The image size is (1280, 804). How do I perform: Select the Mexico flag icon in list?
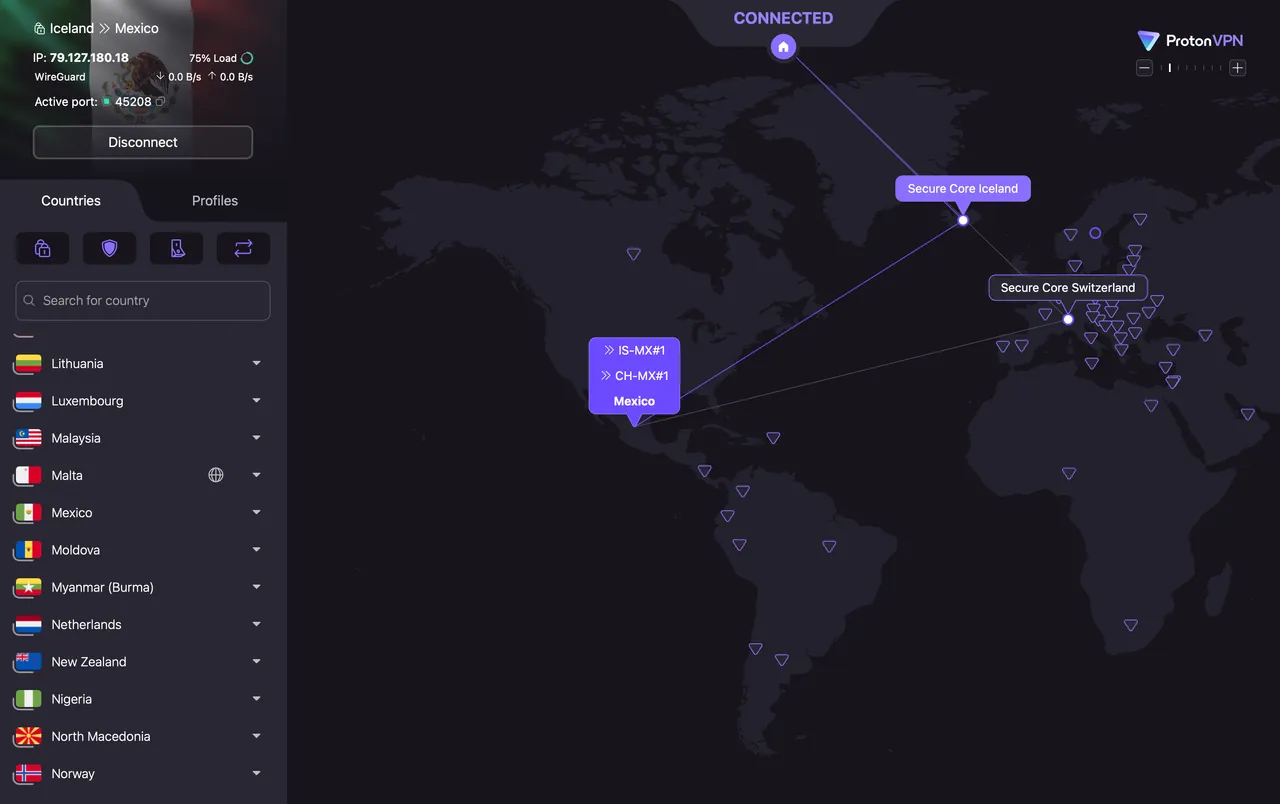click(x=28, y=513)
